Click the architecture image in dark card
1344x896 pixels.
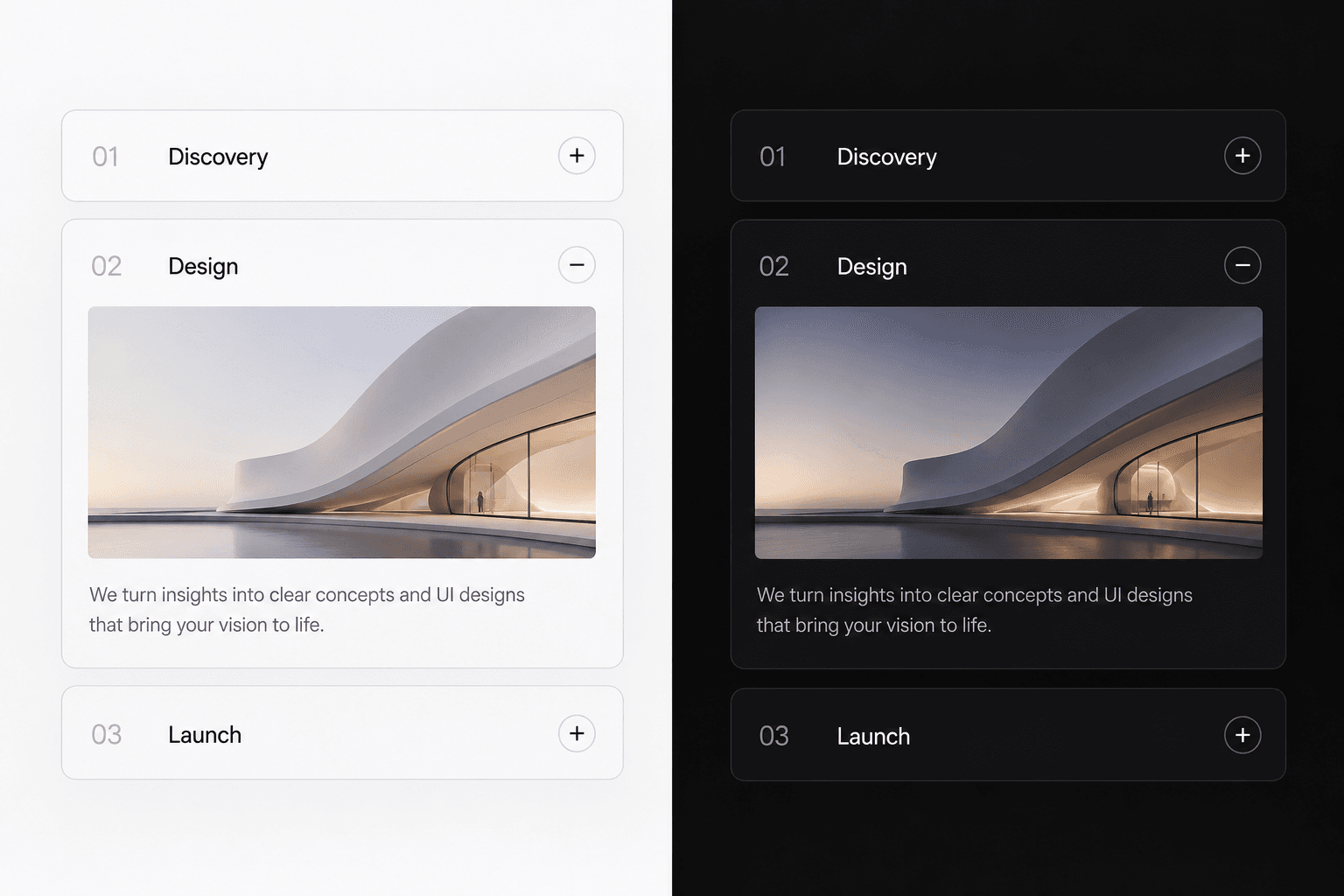pos(1009,432)
